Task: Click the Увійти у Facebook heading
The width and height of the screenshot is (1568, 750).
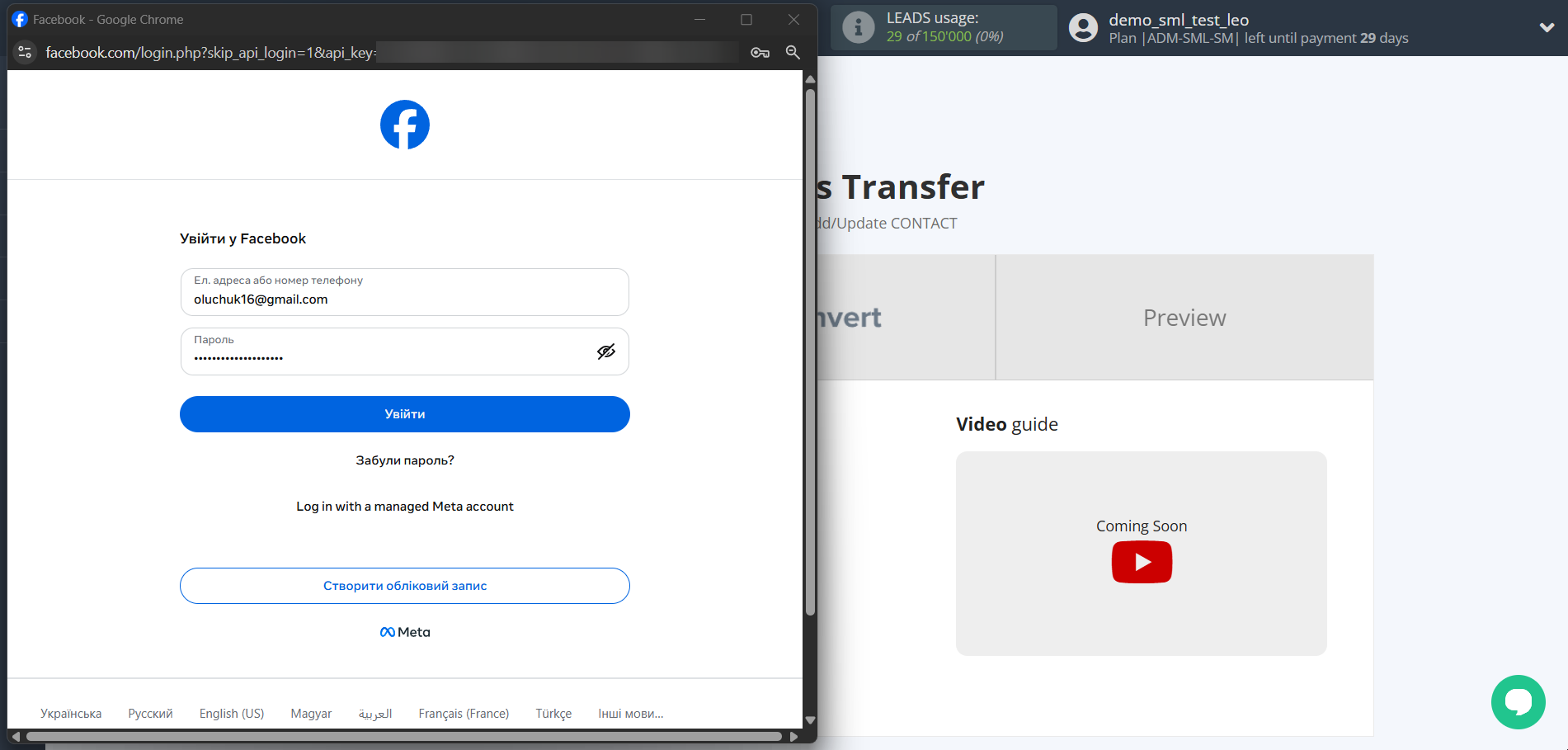Action: [x=242, y=238]
